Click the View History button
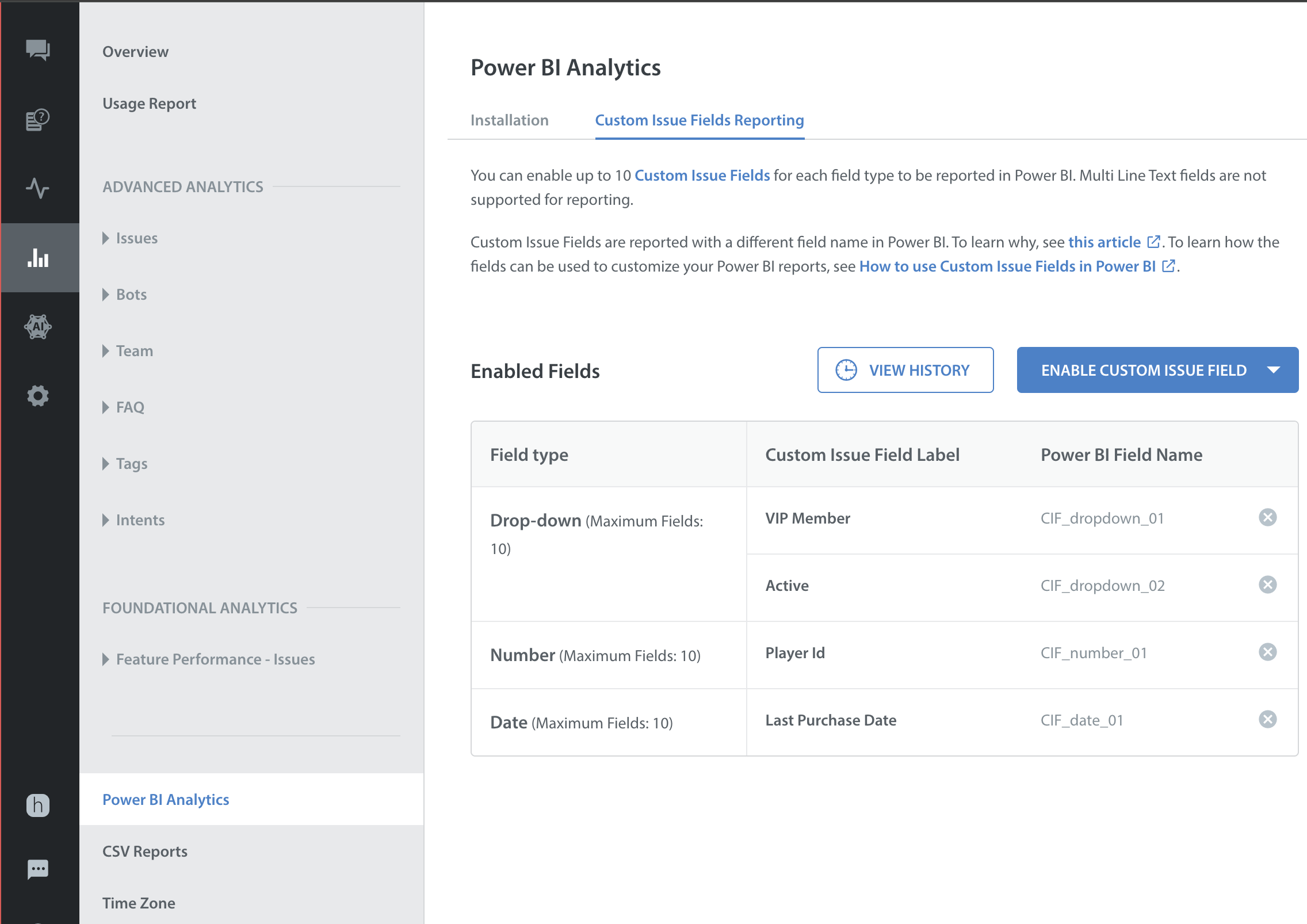The height and width of the screenshot is (924, 1307). click(x=905, y=370)
